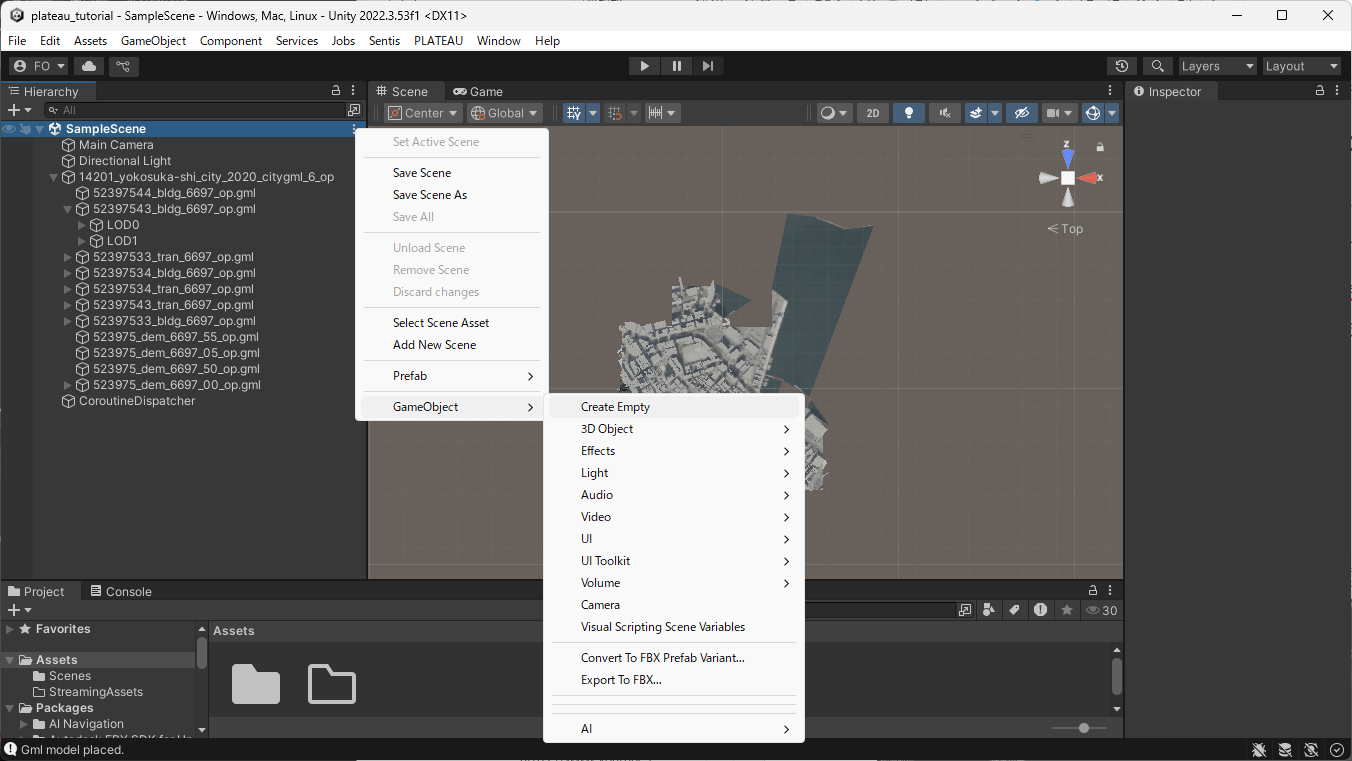Click the global search magnifier icon
This screenshot has width=1352, height=761.
pyautogui.click(x=1157, y=66)
